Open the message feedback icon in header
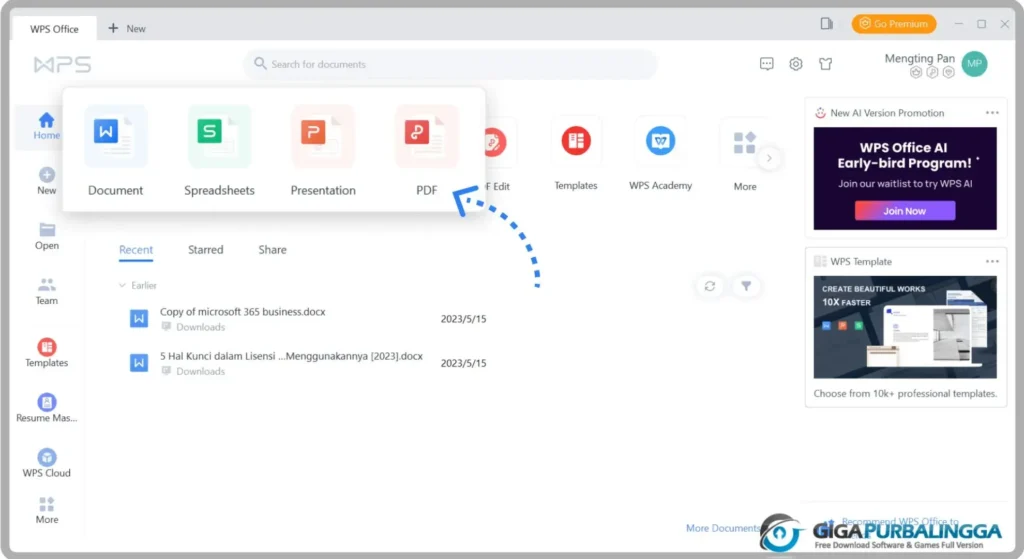 pyautogui.click(x=767, y=64)
